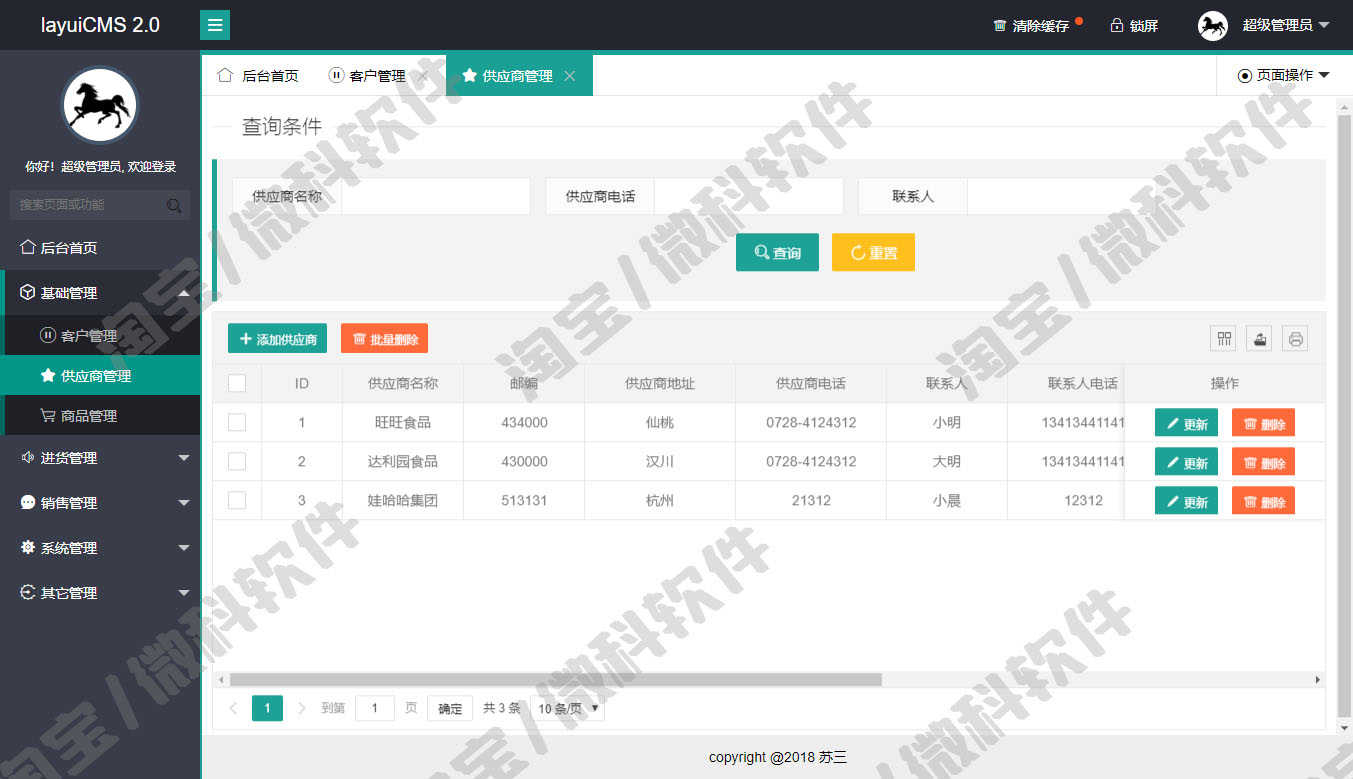1353x779 pixels.
Task: Click the clear cache trash icon
Action: point(1000,26)
